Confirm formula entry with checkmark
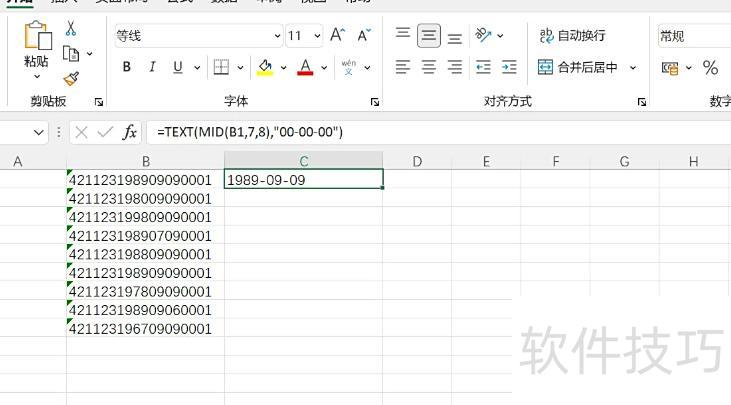Viewport: 731px width, 405px height. click(x=105, y=132)
